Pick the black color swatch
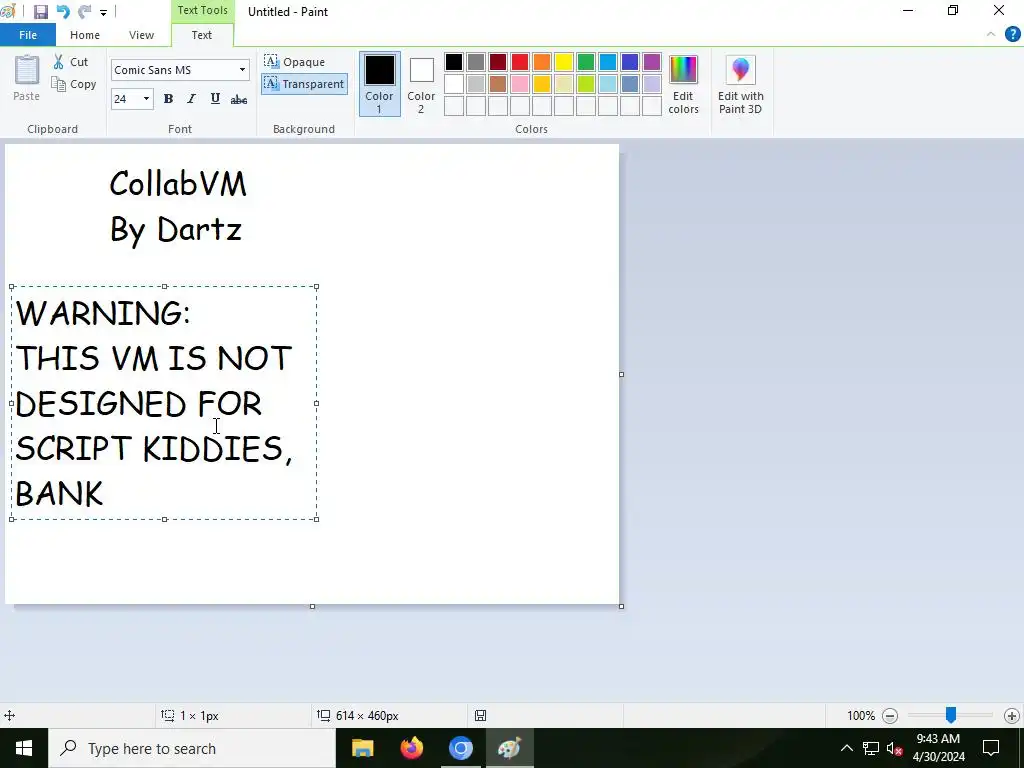Viewport: 1024px width, 768px height. (454, 62)
